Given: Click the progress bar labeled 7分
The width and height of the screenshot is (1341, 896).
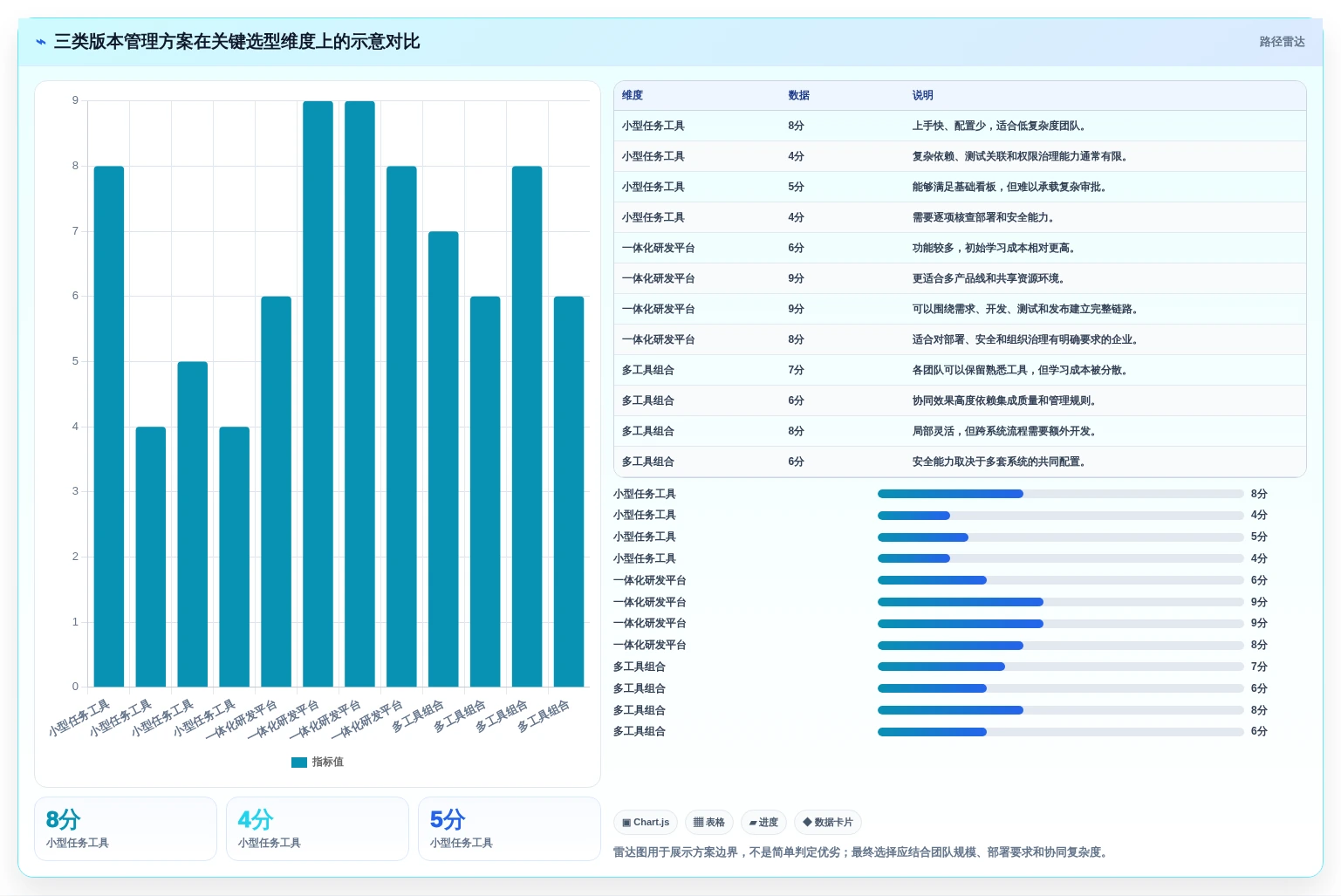Looking at the screenshot, I should pos(1060,667).
